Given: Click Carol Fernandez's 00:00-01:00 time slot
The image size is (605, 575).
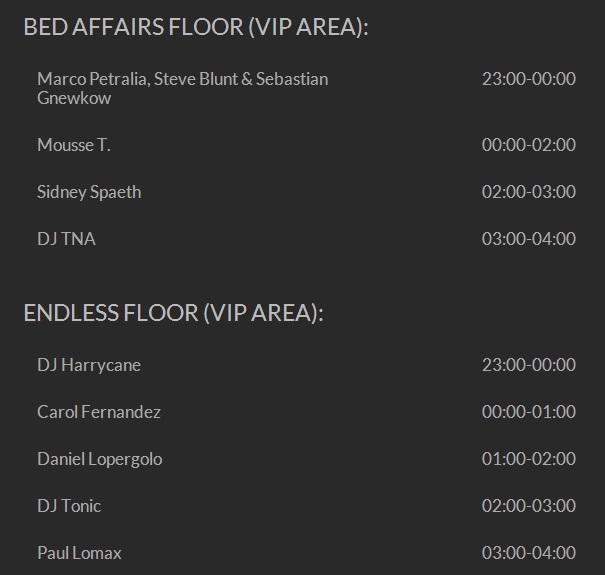Looking at the screenshot, I should point(529,412).
